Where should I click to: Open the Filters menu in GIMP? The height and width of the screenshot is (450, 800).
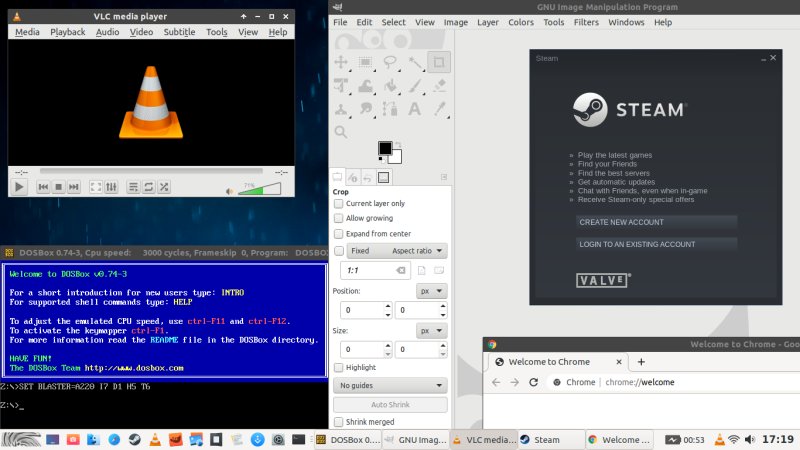coord(586,22)
